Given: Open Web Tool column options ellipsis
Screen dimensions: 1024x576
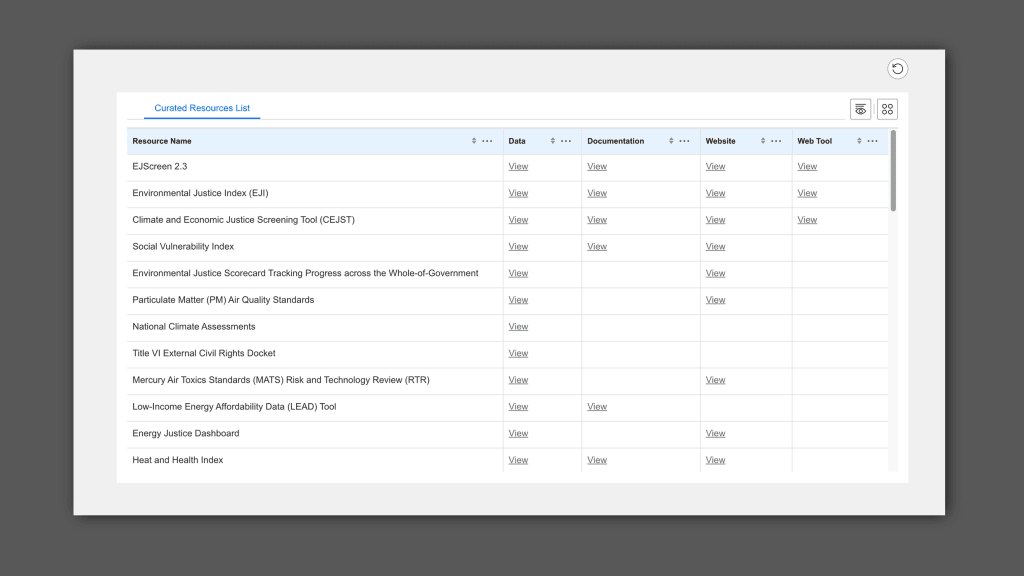Looking at the screenshot, I should click(x=872, y=141).
